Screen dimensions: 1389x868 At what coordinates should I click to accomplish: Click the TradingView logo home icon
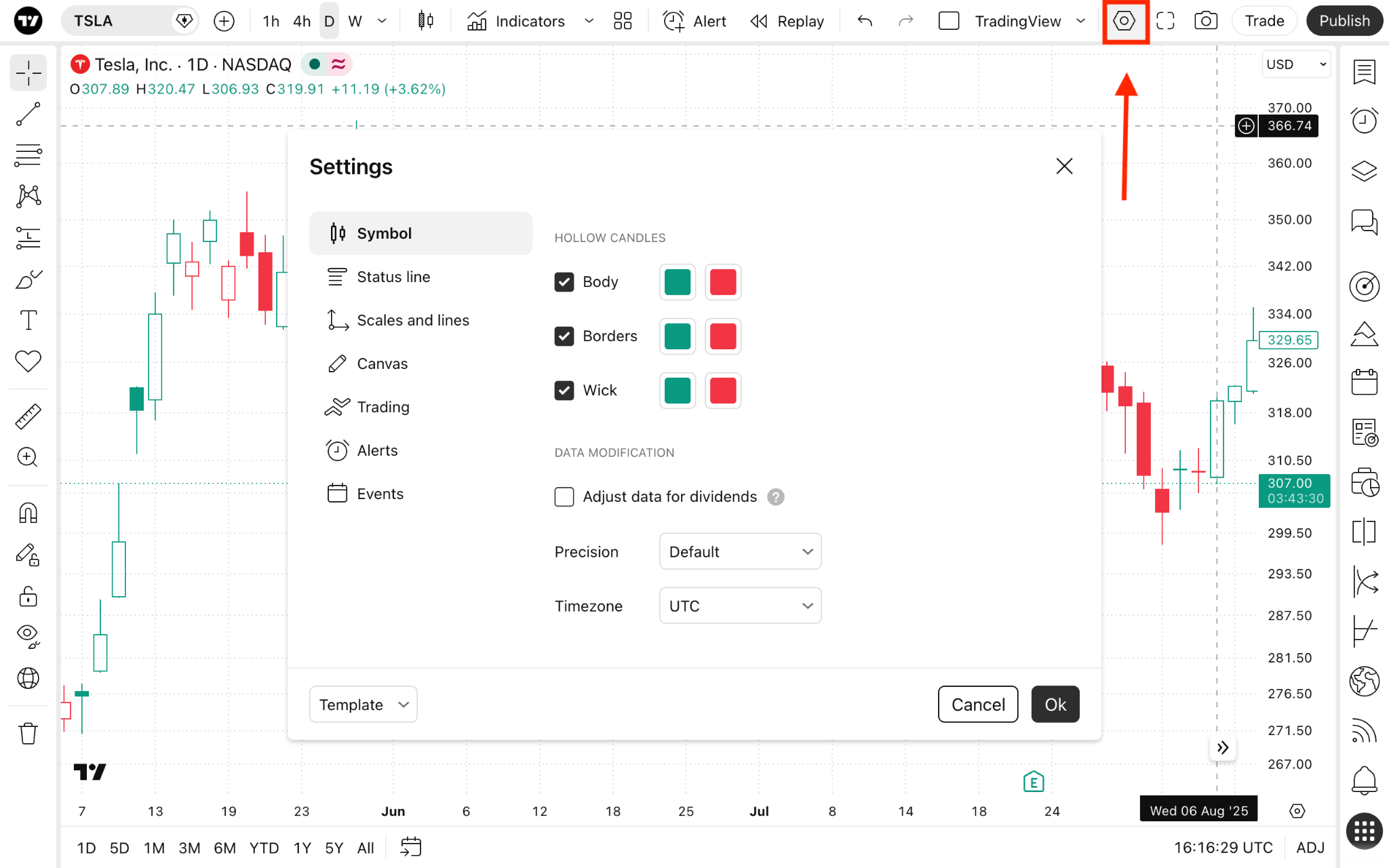click(28, 21)
